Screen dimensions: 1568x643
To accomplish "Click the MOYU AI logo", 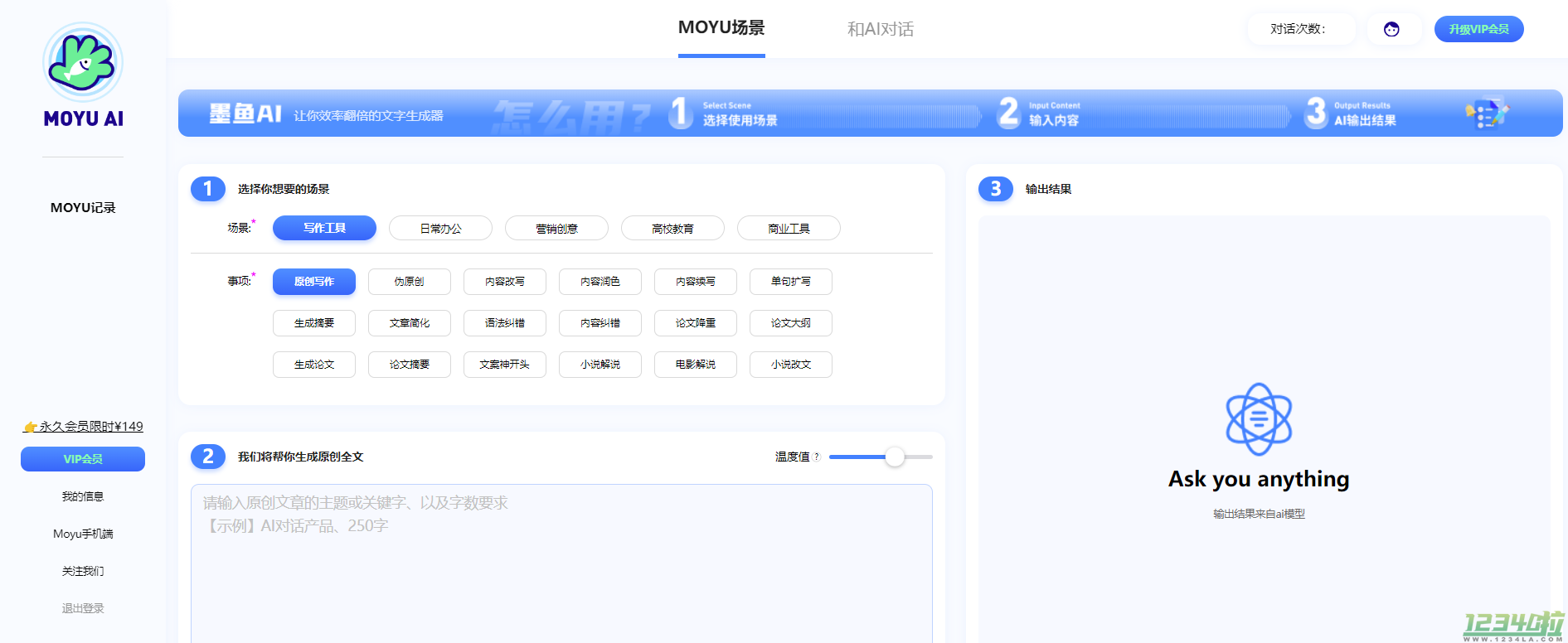I will [x=83, y=75].
